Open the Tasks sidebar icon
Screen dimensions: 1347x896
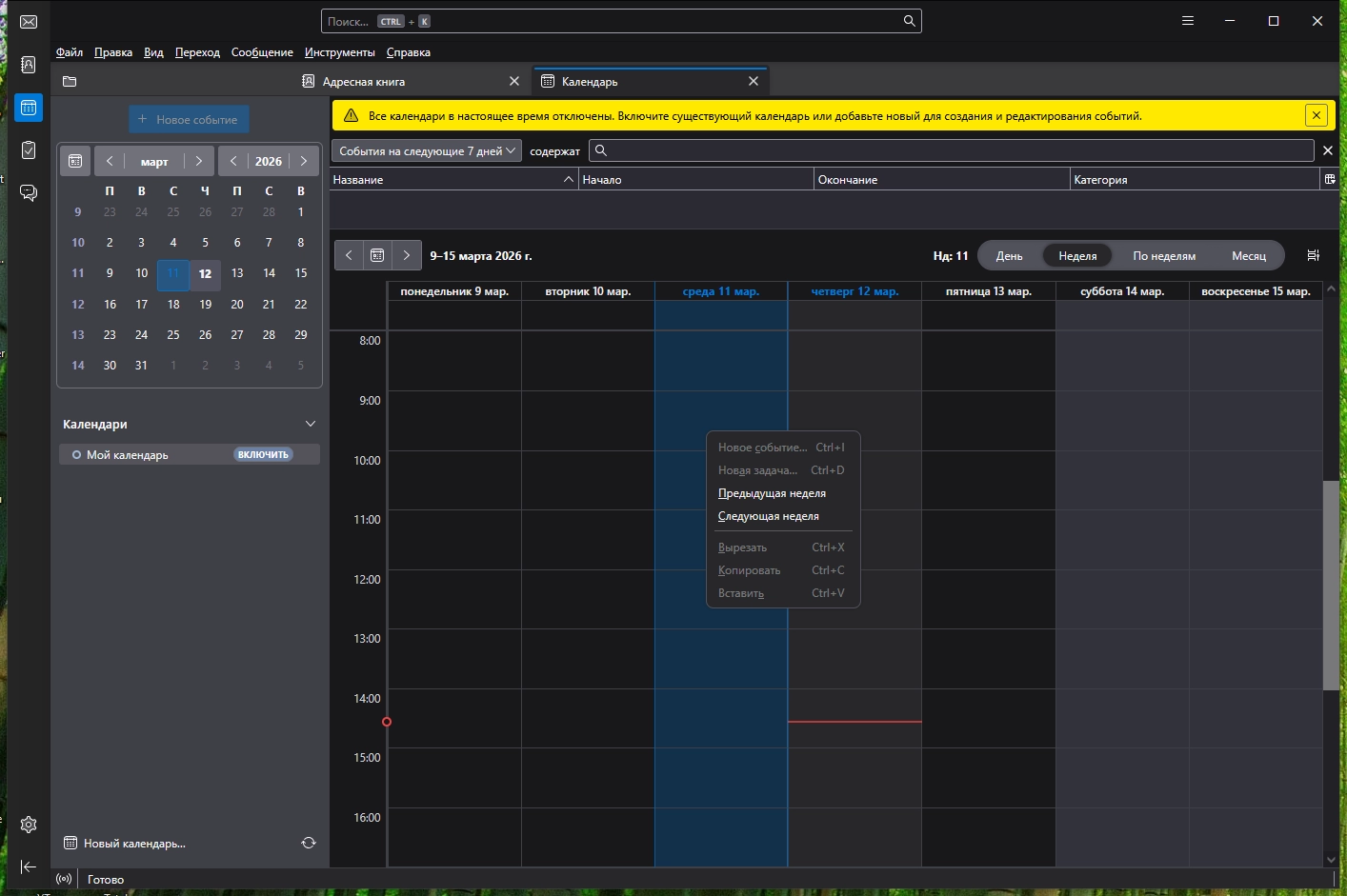click(x=29, y=149)
